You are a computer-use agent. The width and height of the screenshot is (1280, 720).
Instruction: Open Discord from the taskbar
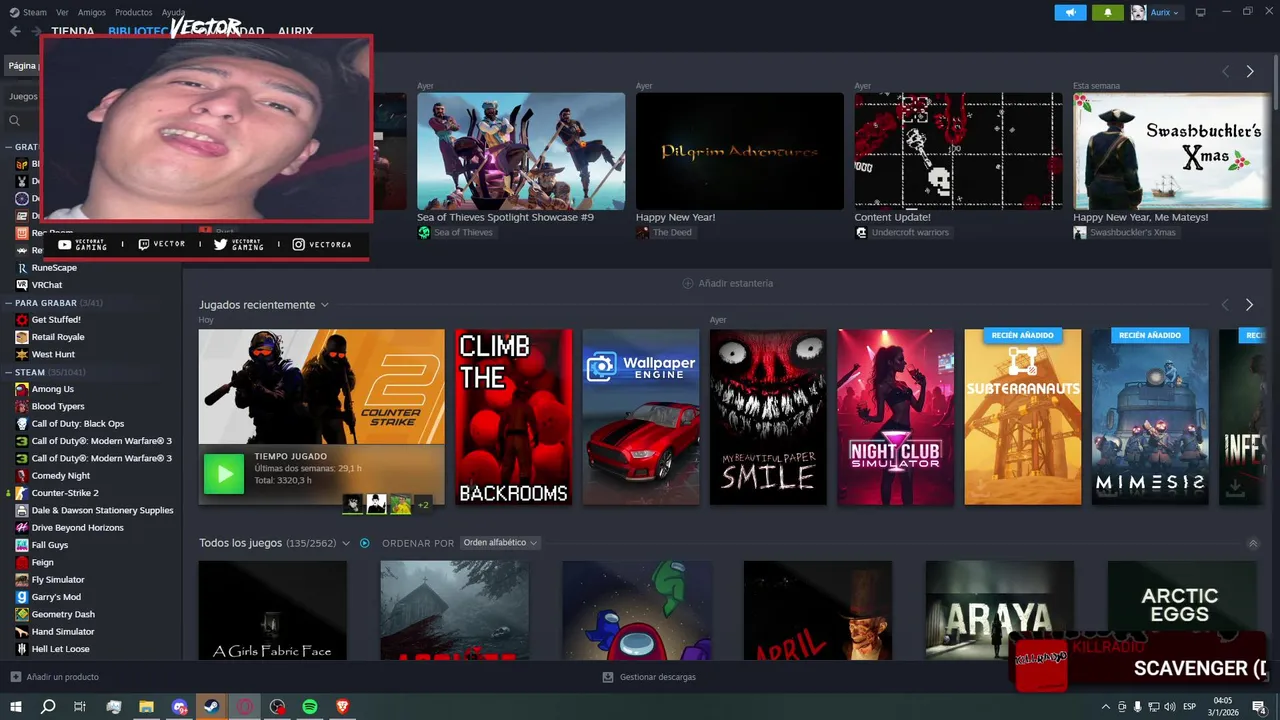(x=179, y=706)
